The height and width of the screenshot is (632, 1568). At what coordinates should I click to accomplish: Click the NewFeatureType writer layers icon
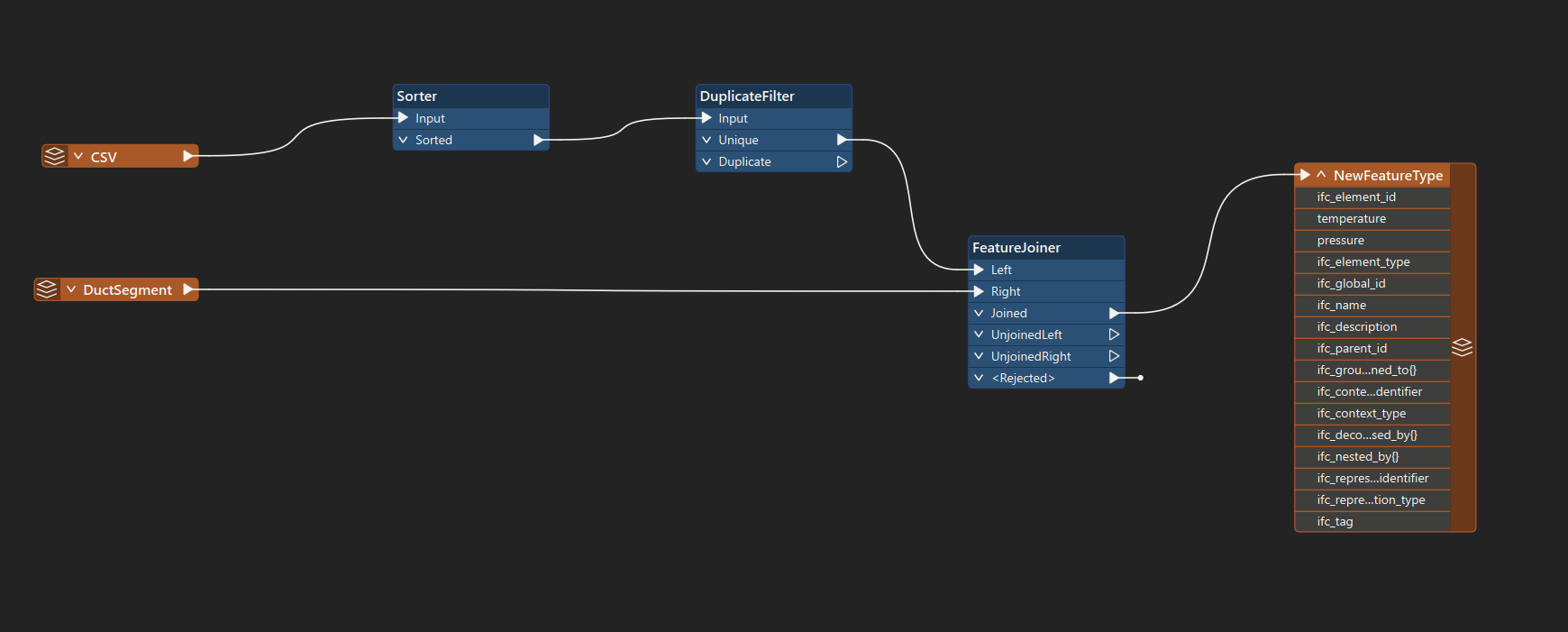click(x=1462, y=347)
